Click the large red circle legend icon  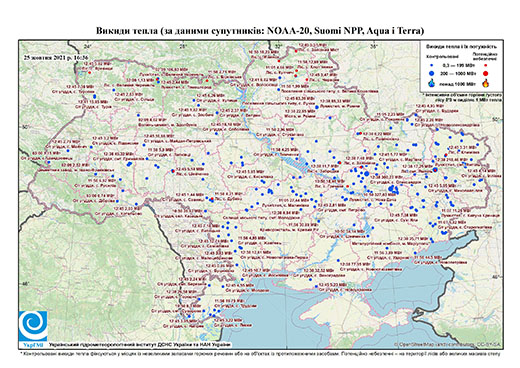click(486, 73)
